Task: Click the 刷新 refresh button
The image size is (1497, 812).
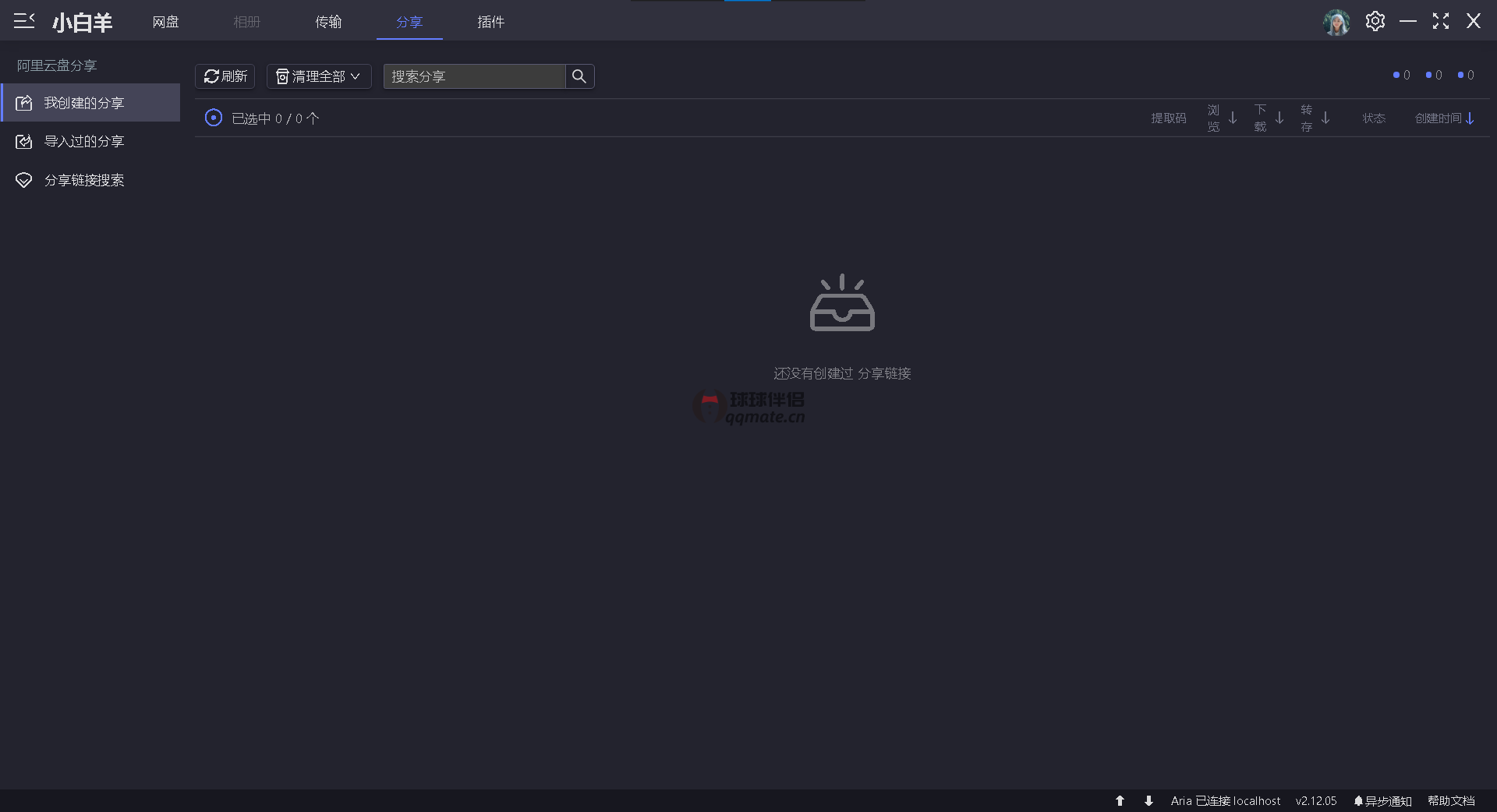Action: click(x=225, y=76)
